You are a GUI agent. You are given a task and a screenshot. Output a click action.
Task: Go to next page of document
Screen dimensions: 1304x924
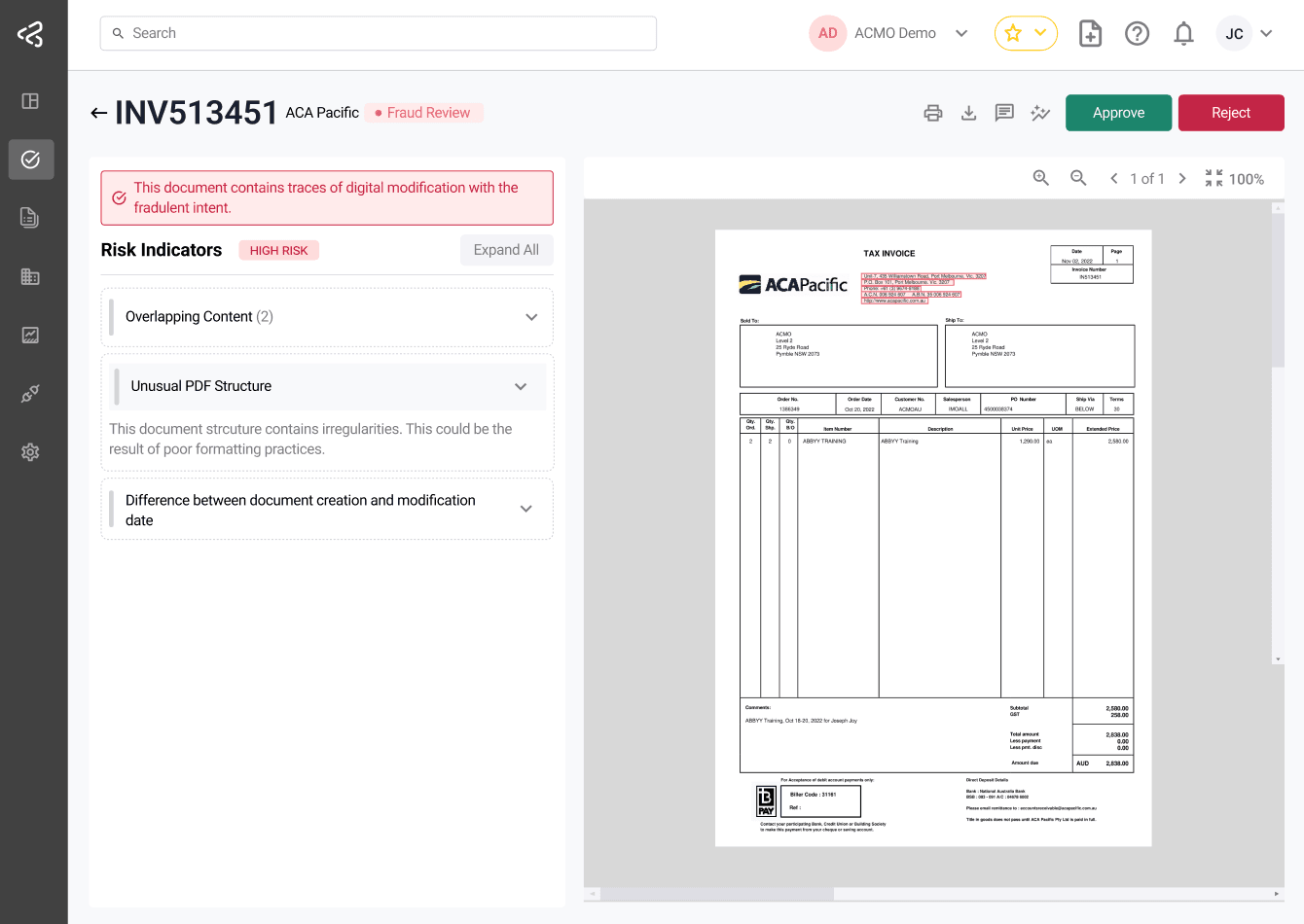click(1182, 178)
